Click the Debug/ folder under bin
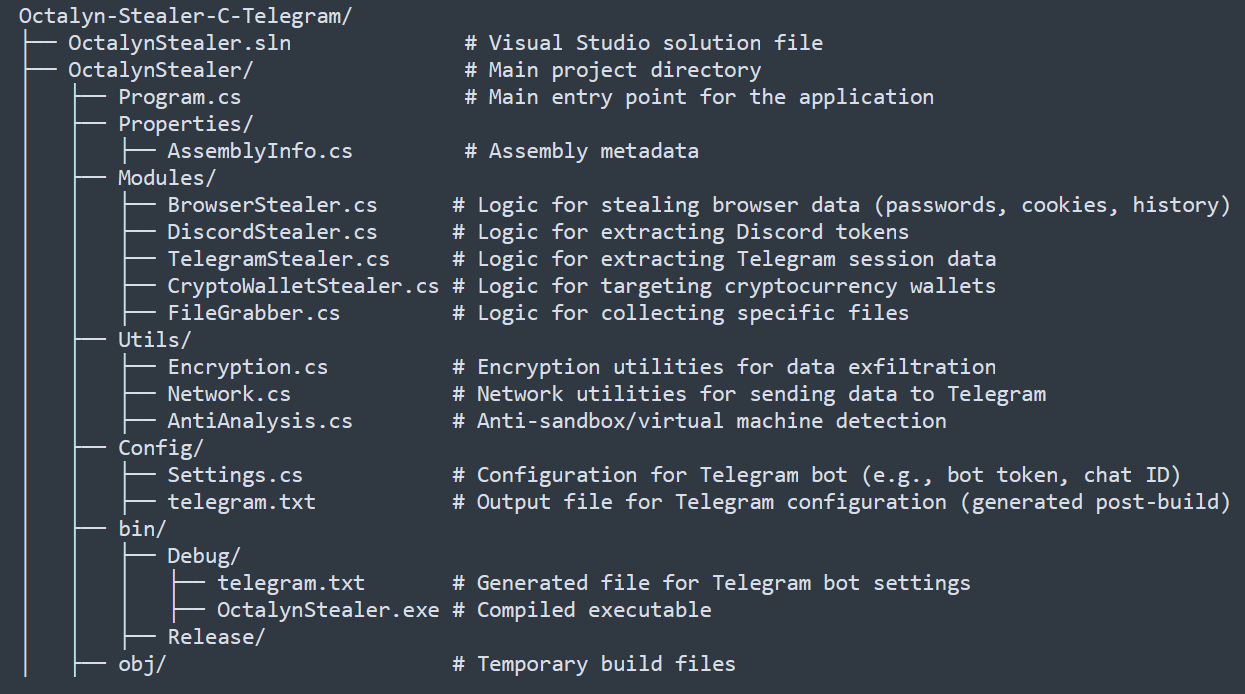Image resolution: width=1245 pixels, height=694 pixels. click(x=204, y=556)
